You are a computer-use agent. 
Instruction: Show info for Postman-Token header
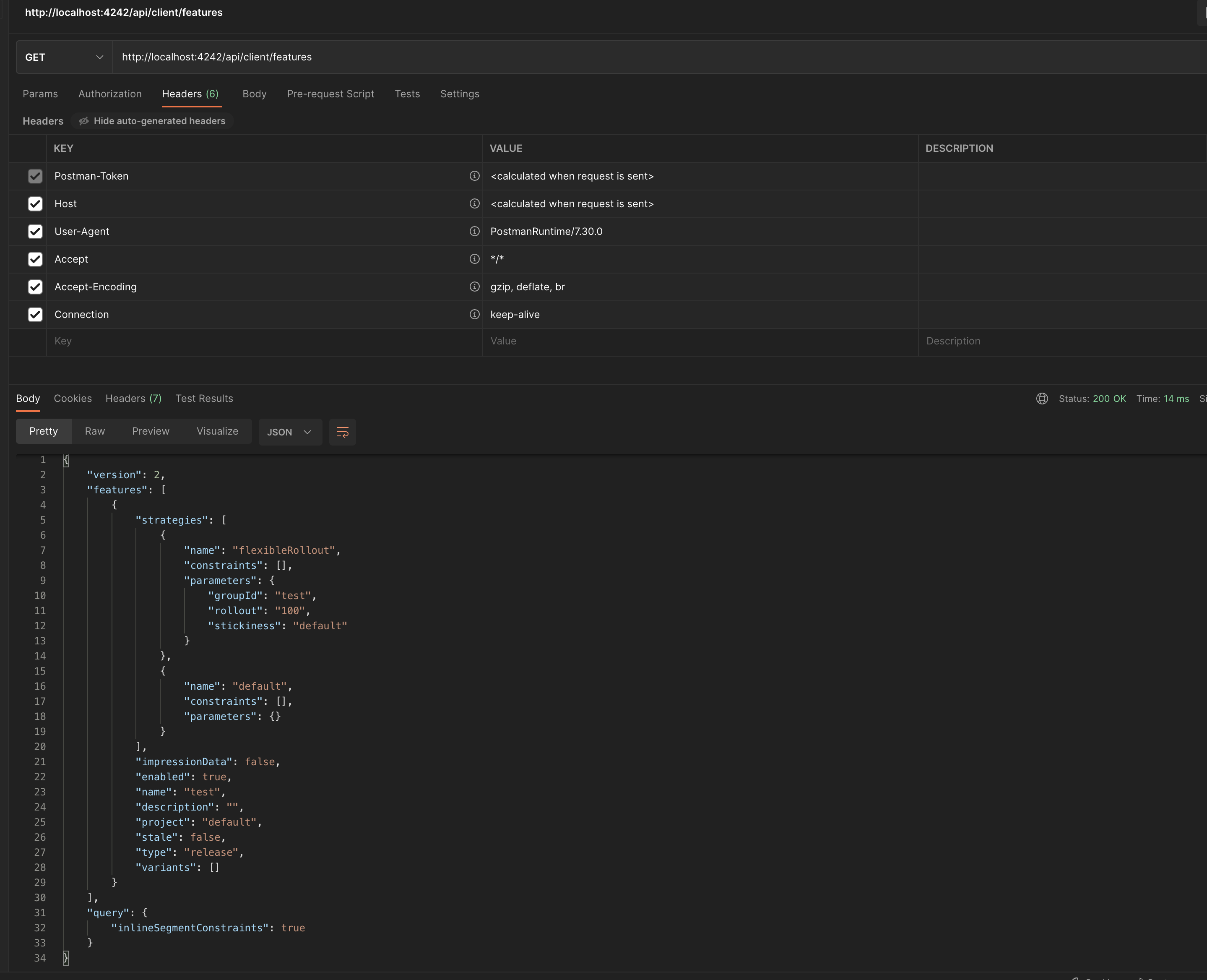pos(475,175)
